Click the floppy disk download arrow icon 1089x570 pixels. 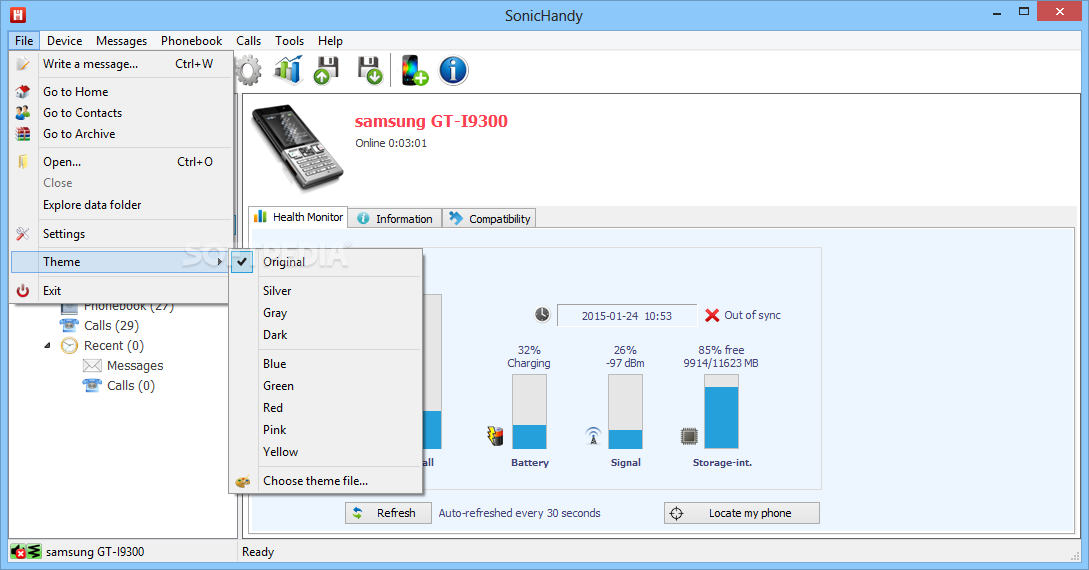tap(369, 70)
